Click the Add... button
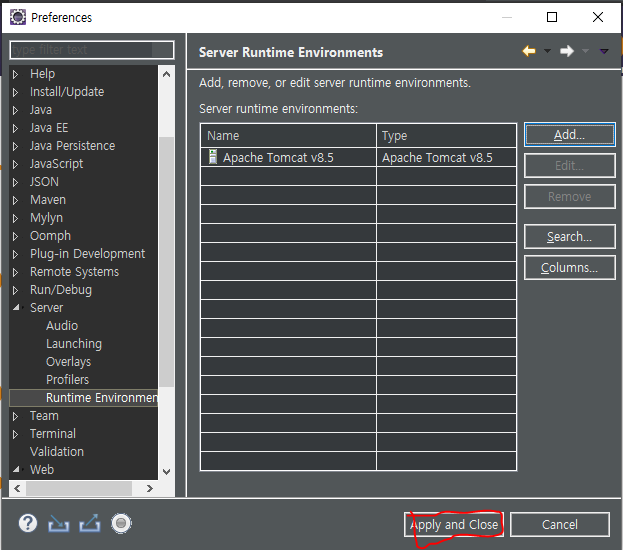 [569, 135]
